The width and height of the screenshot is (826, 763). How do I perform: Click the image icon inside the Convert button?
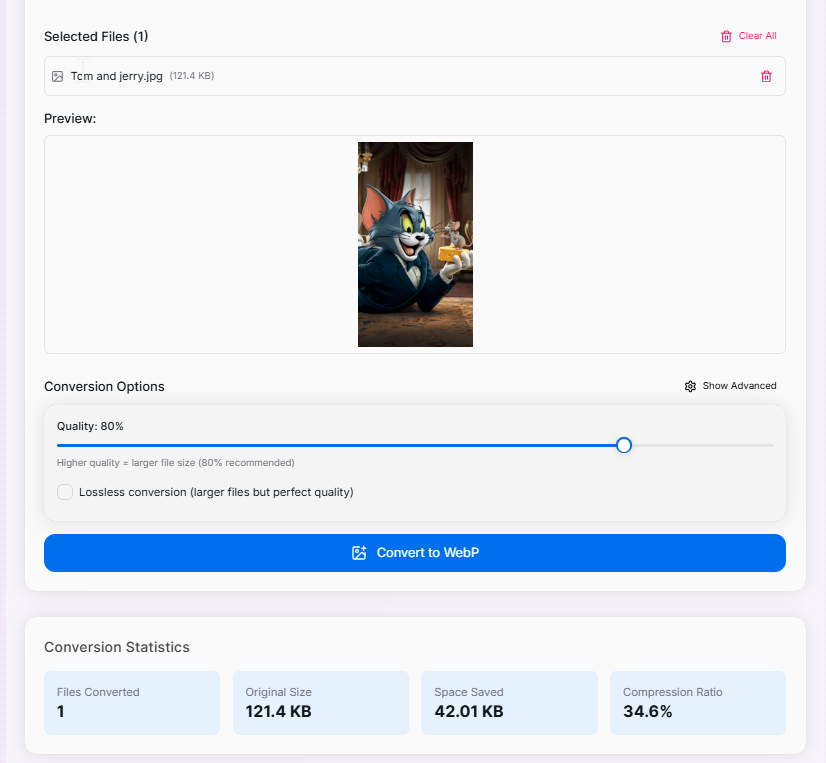[x=359, y=553]
